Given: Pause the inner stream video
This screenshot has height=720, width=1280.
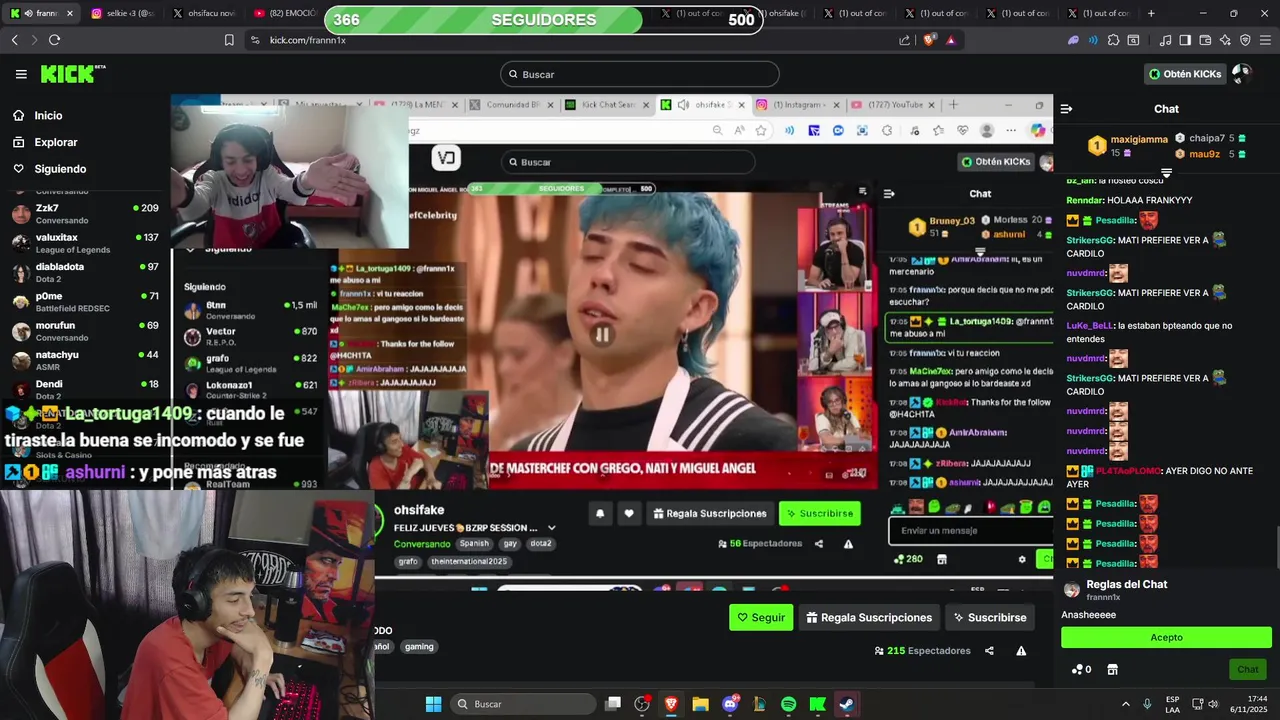Looking at the screenshot, I should (602, 335).
